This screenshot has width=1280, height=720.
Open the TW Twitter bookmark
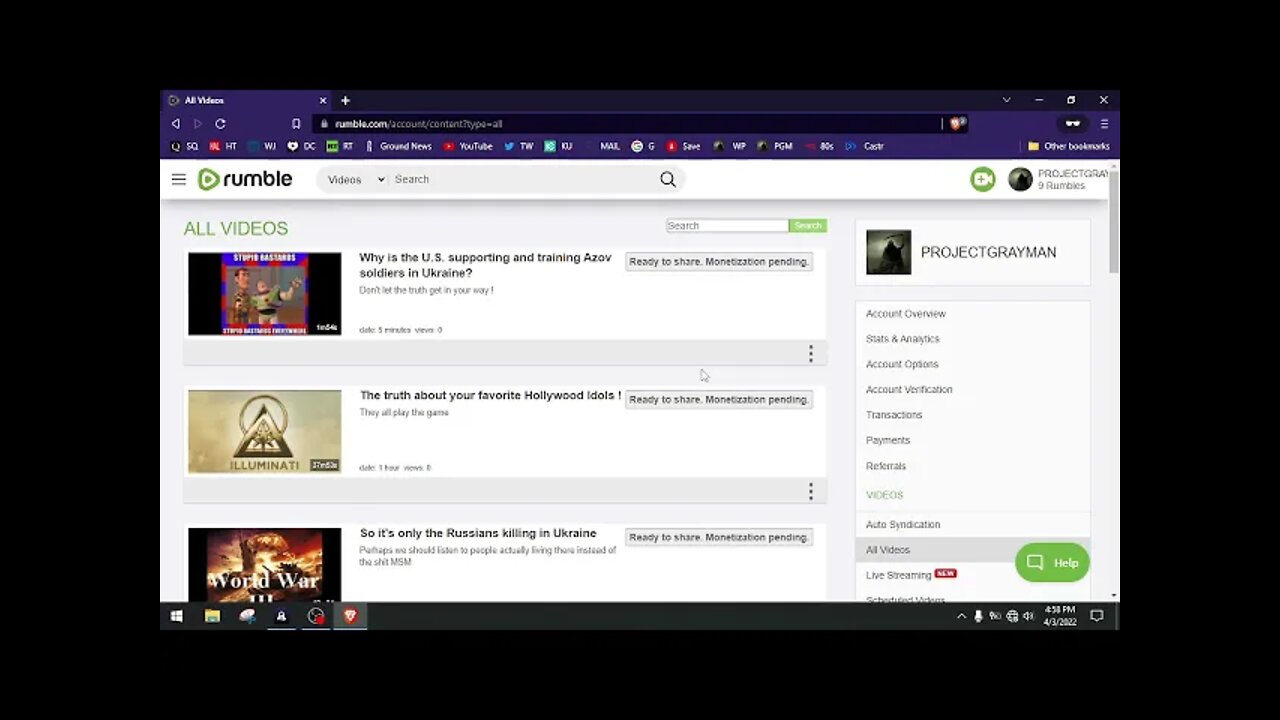[x=518, y=146]
